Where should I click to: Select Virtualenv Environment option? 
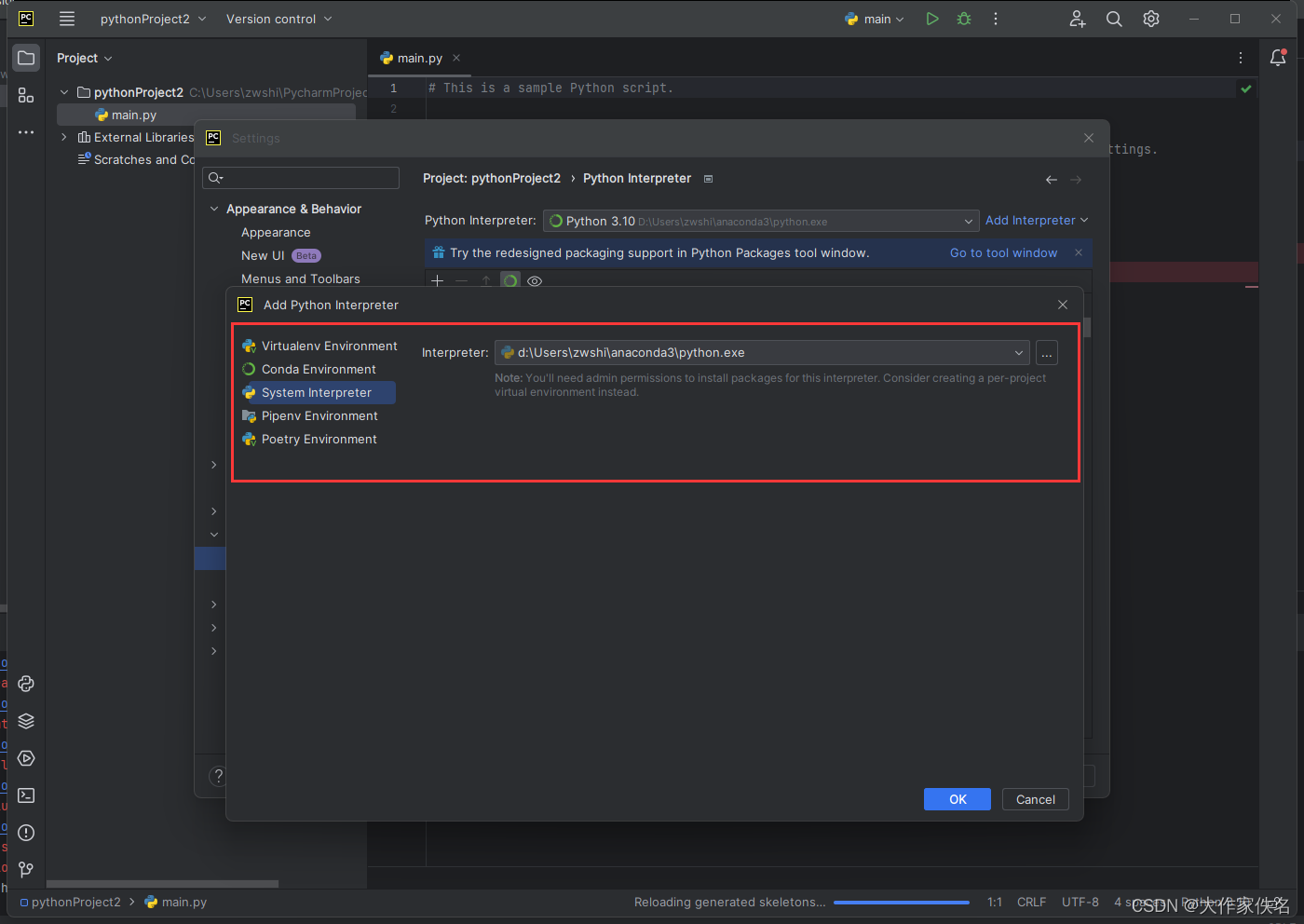[x=319, y=346]
